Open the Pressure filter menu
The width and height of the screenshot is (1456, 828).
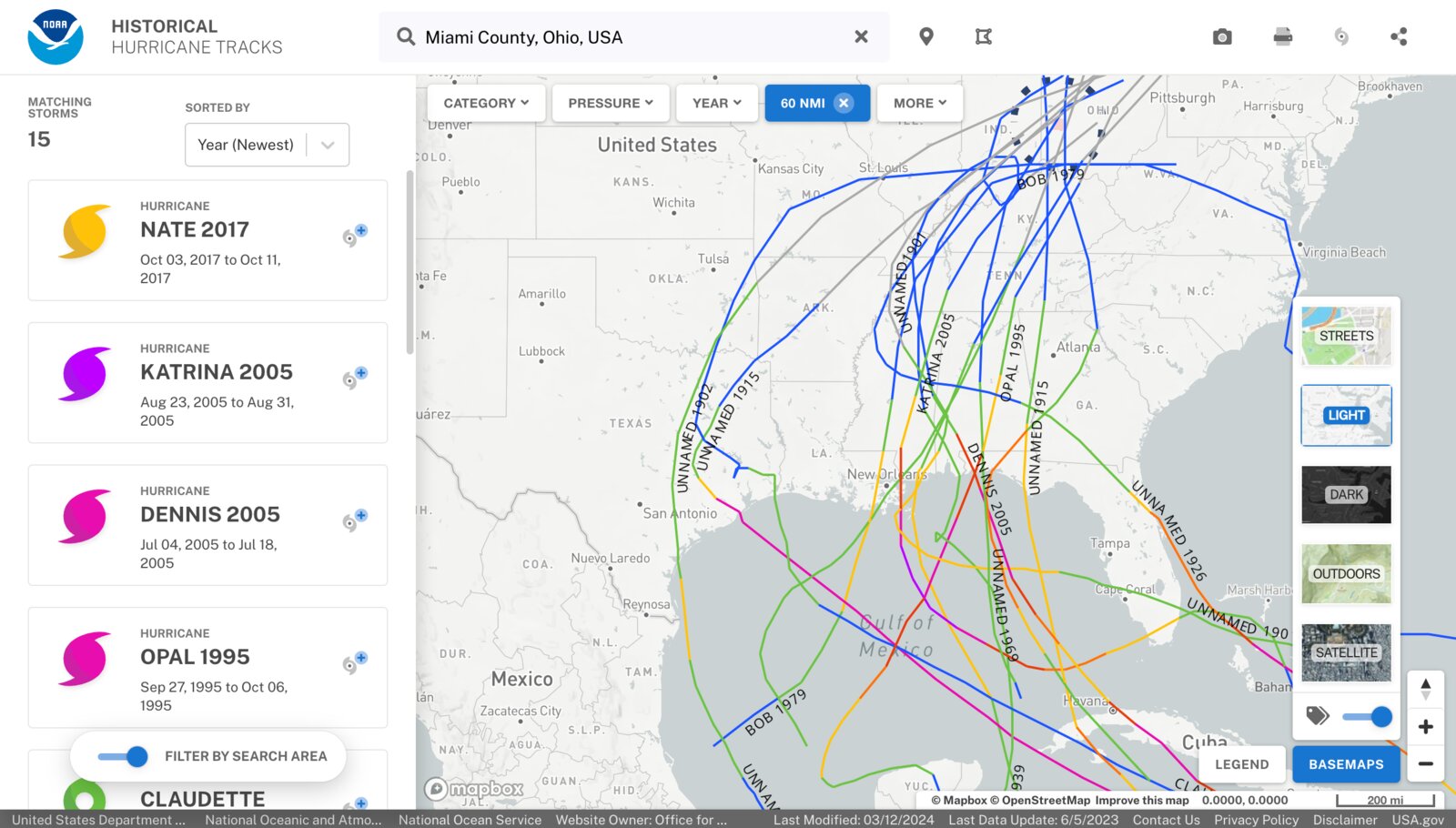609,103
